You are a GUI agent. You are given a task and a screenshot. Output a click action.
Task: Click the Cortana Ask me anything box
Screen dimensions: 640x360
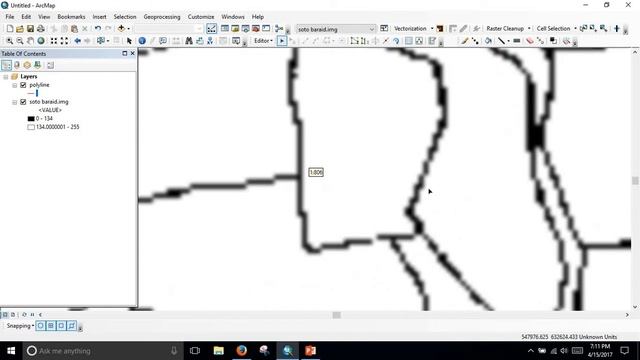(103, 351)
